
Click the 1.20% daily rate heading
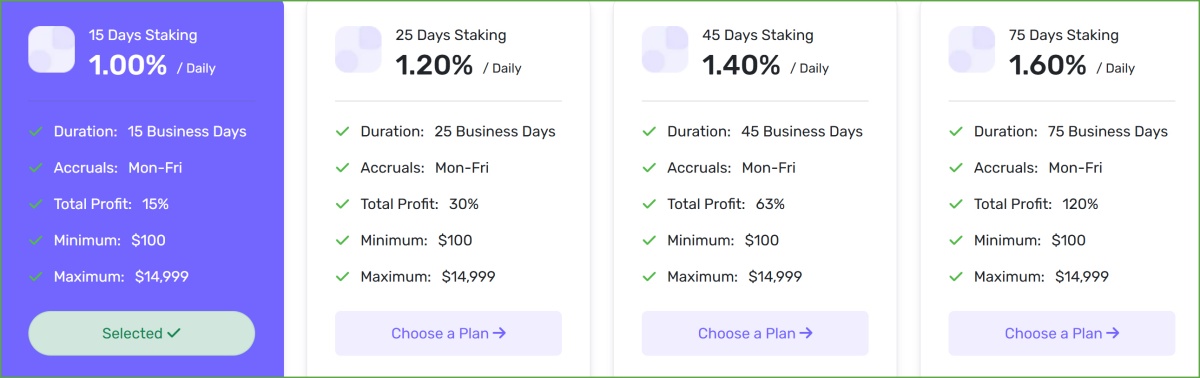point(435,66)
